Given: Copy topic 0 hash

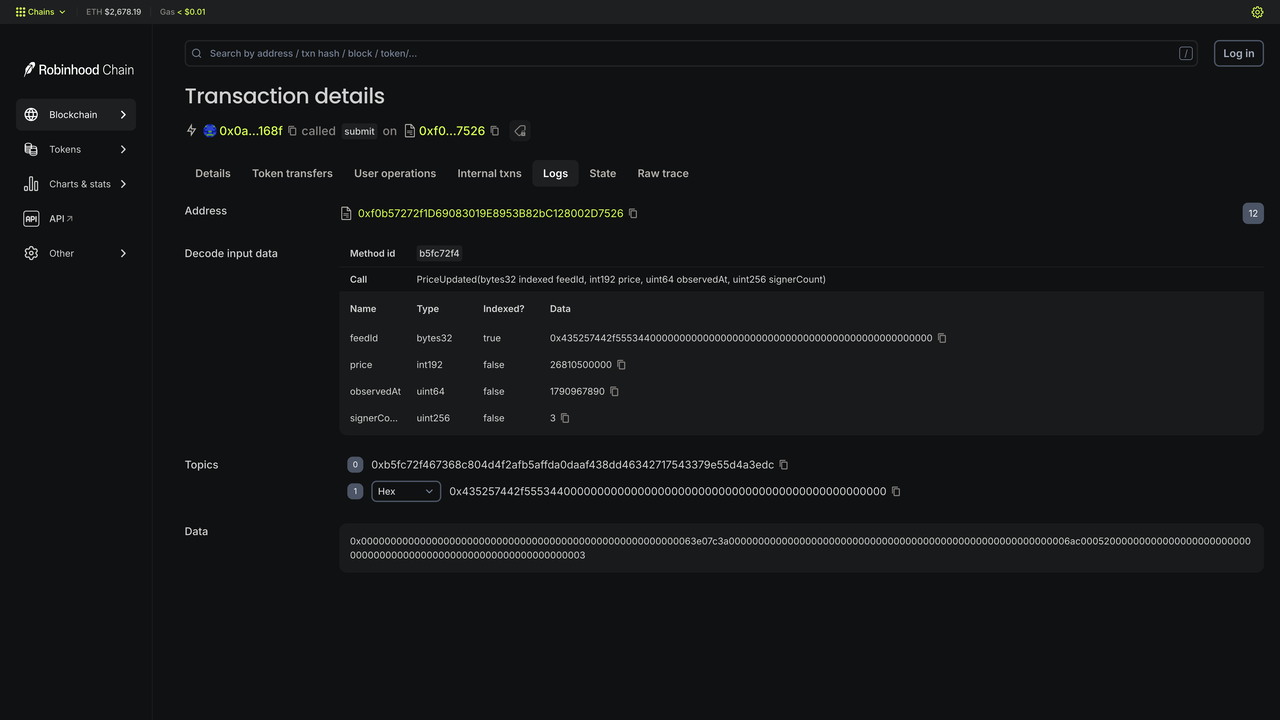Looking at the screenshot, I should (x=784, y=465).
